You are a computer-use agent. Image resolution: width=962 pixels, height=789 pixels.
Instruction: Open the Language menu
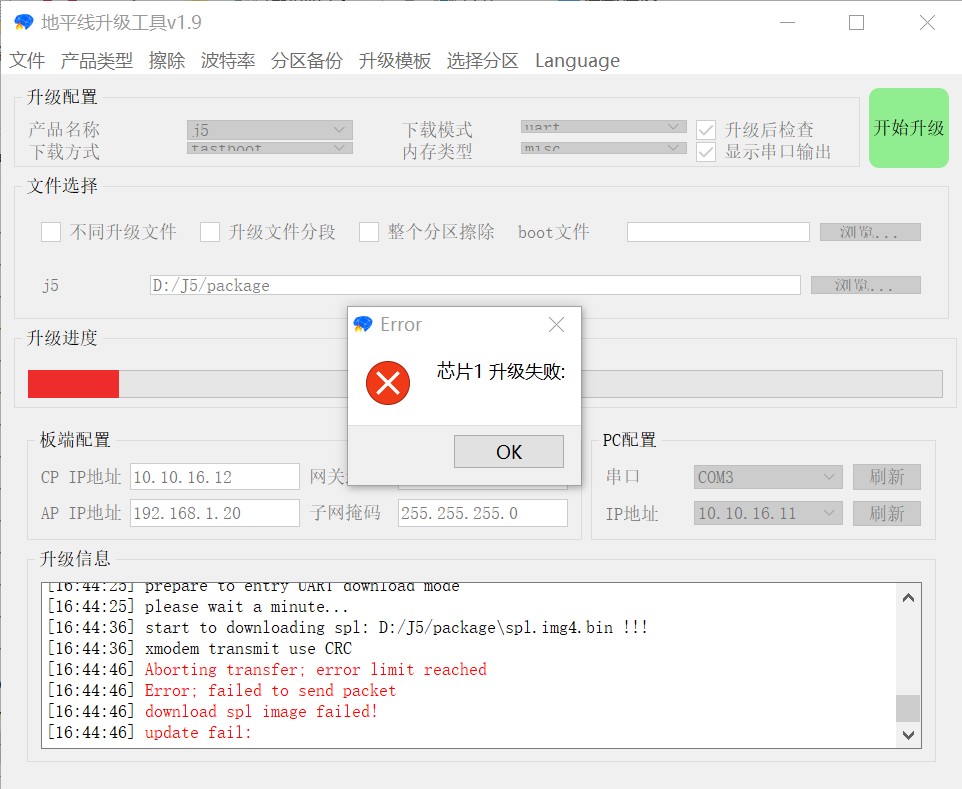click(577, 61)
